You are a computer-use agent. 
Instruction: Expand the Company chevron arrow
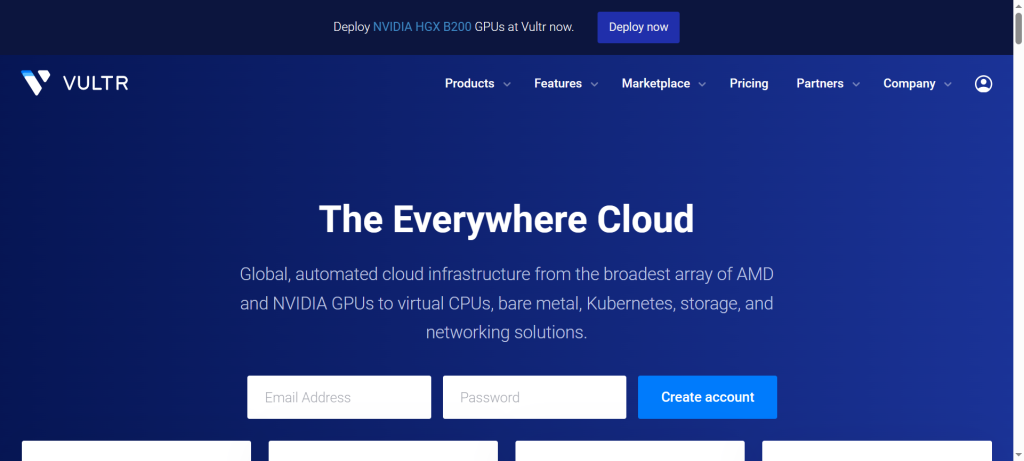(x=948, y=84)
